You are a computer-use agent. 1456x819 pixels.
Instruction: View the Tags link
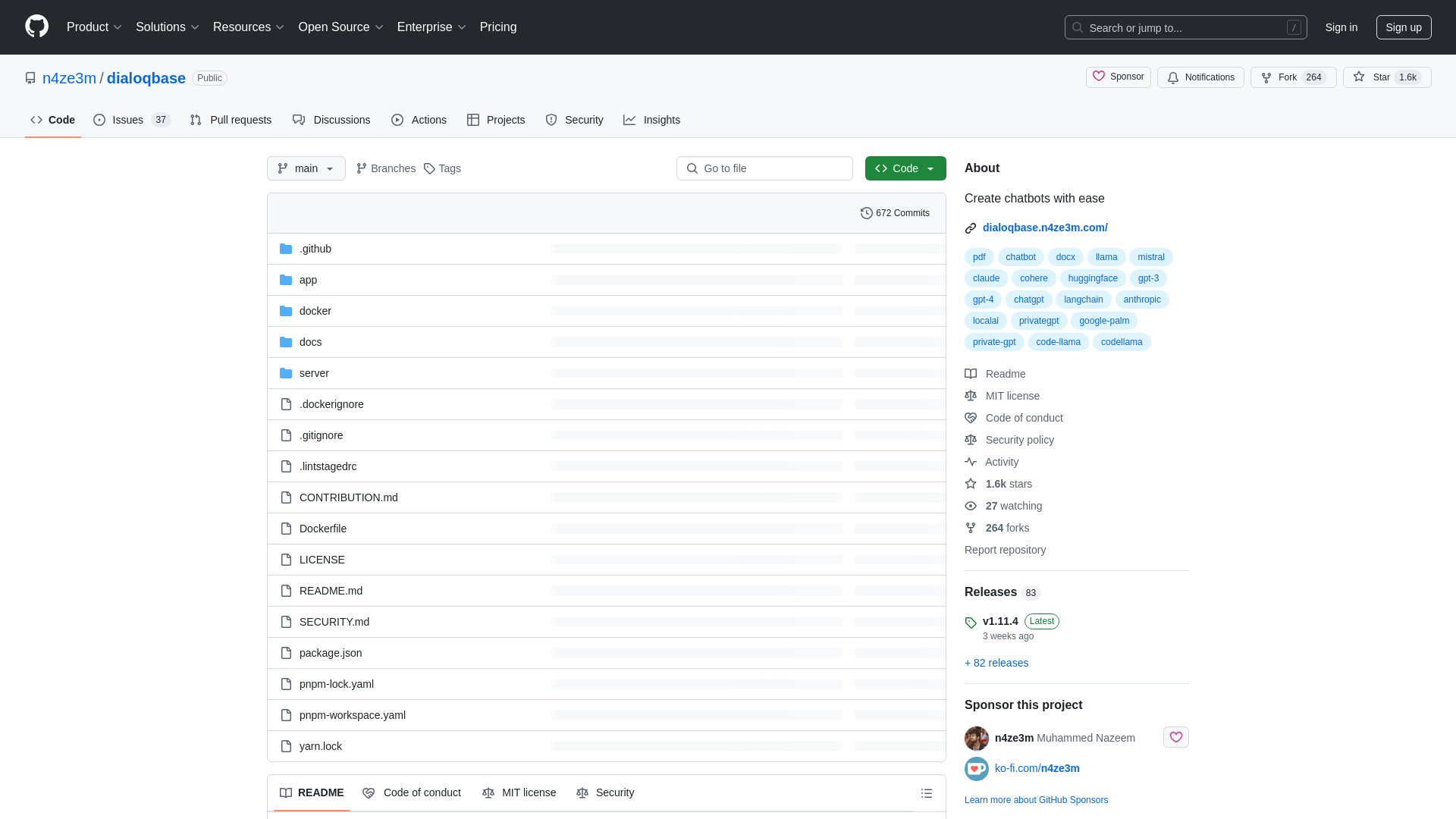[442, 168]
